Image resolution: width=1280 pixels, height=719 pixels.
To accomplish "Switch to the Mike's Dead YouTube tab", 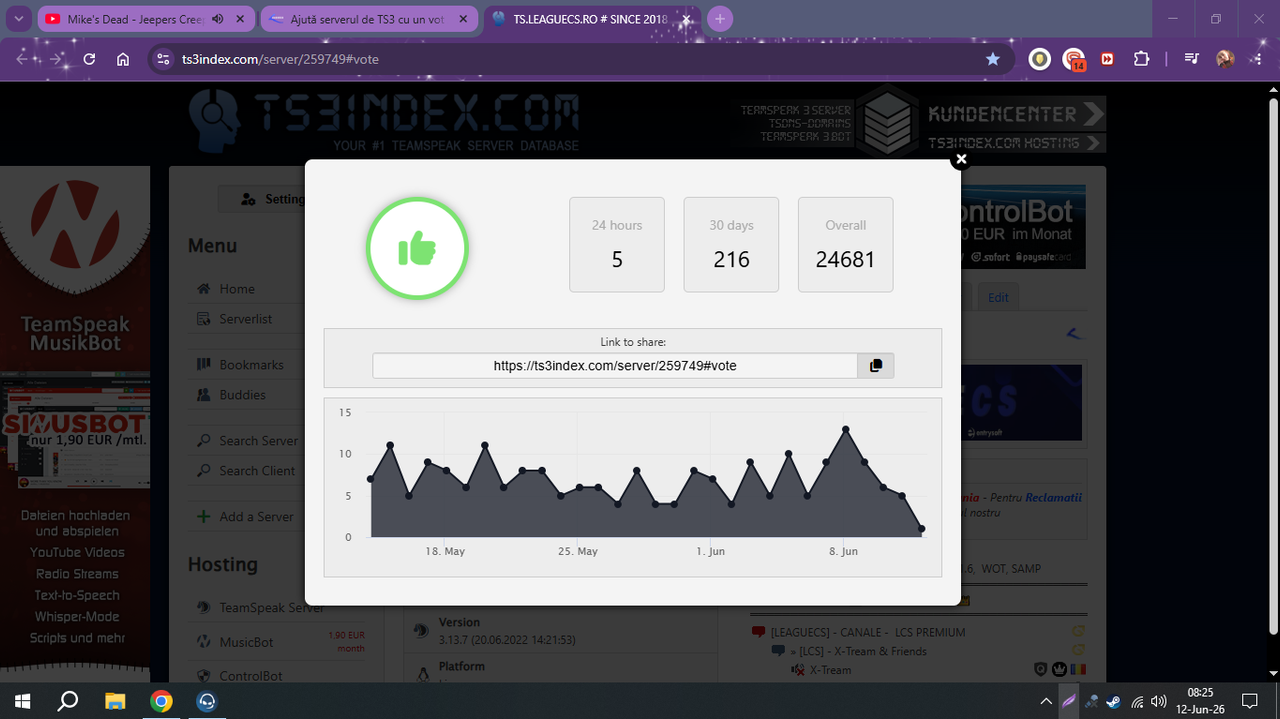I will (x=134, y=19).
